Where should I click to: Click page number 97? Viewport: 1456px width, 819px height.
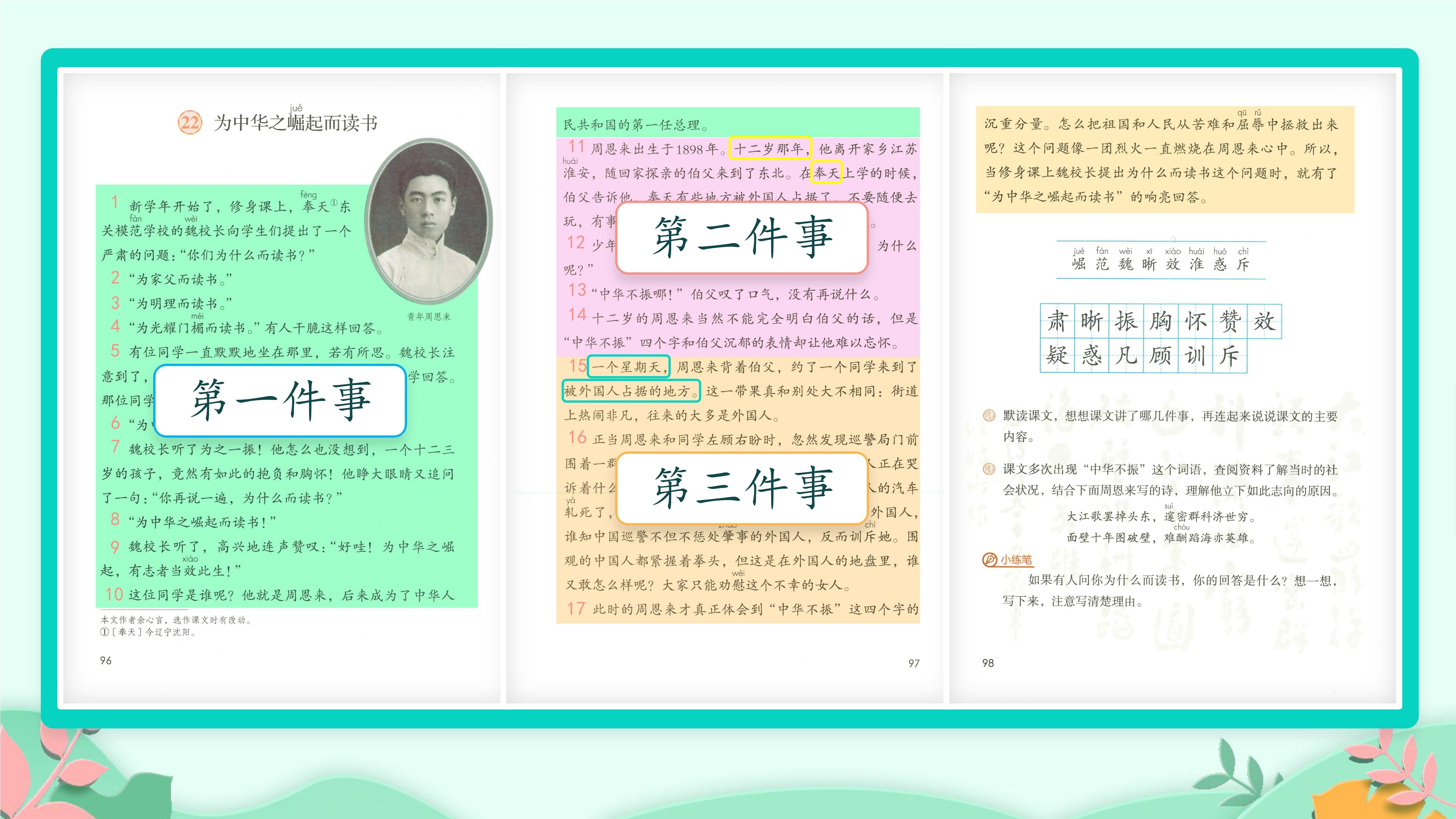(914, 663)
